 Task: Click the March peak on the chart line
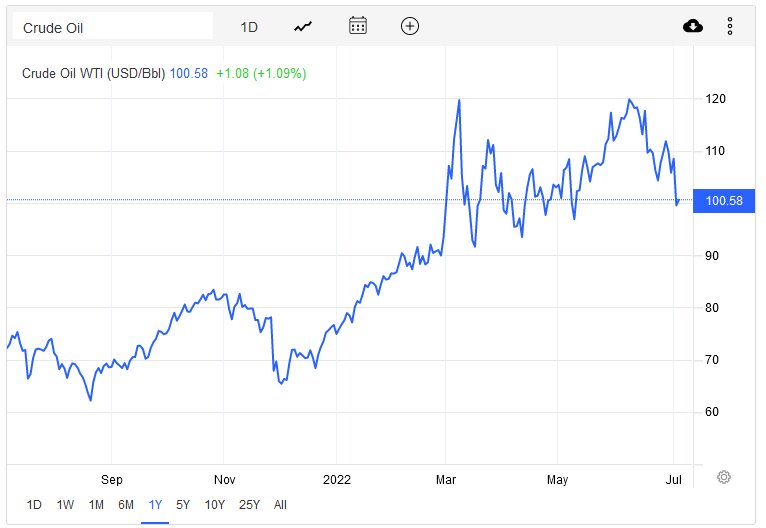[458, 100]
